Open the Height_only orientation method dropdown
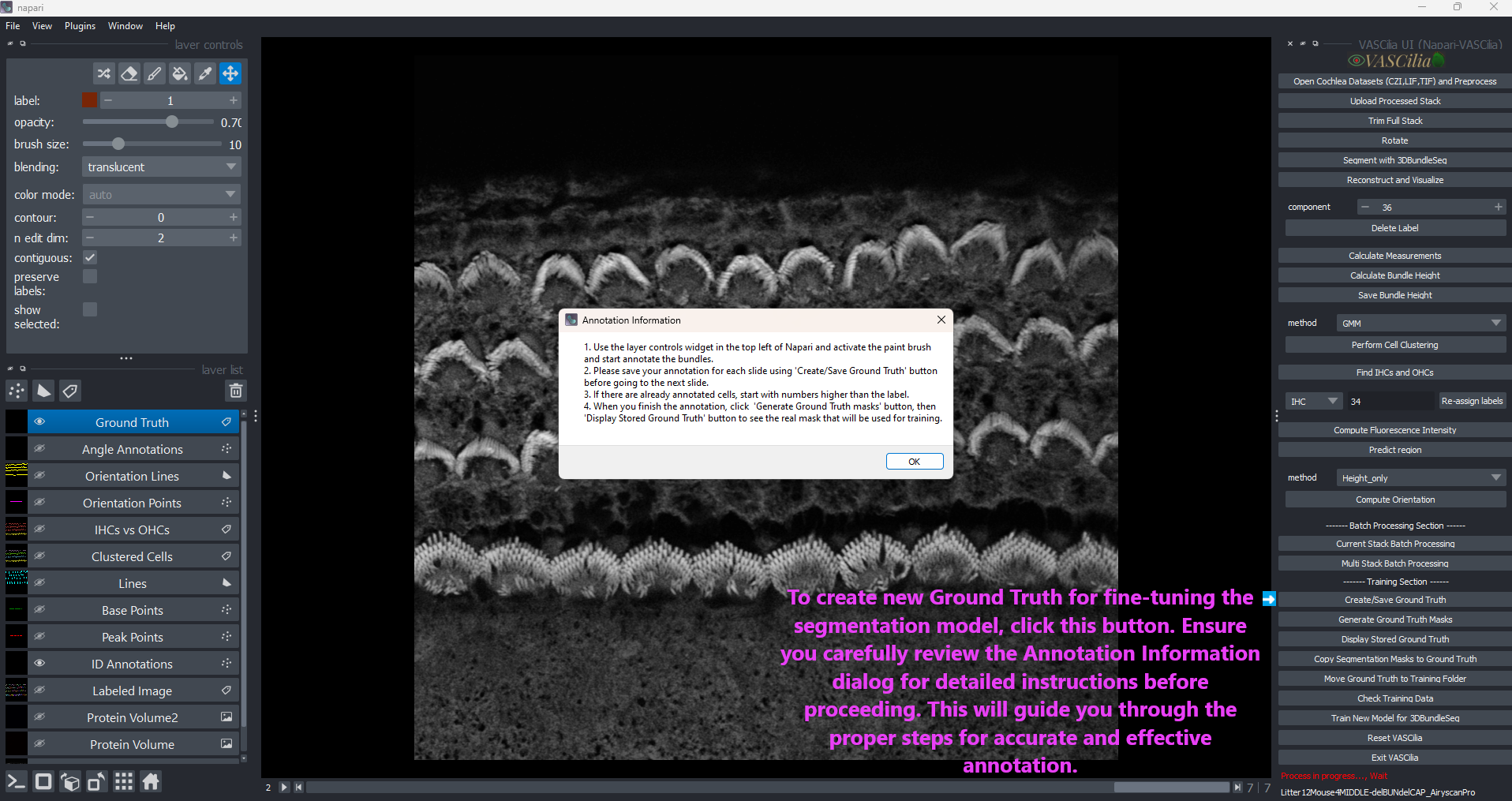1512x801 pixels. (x=1421, y=478)
